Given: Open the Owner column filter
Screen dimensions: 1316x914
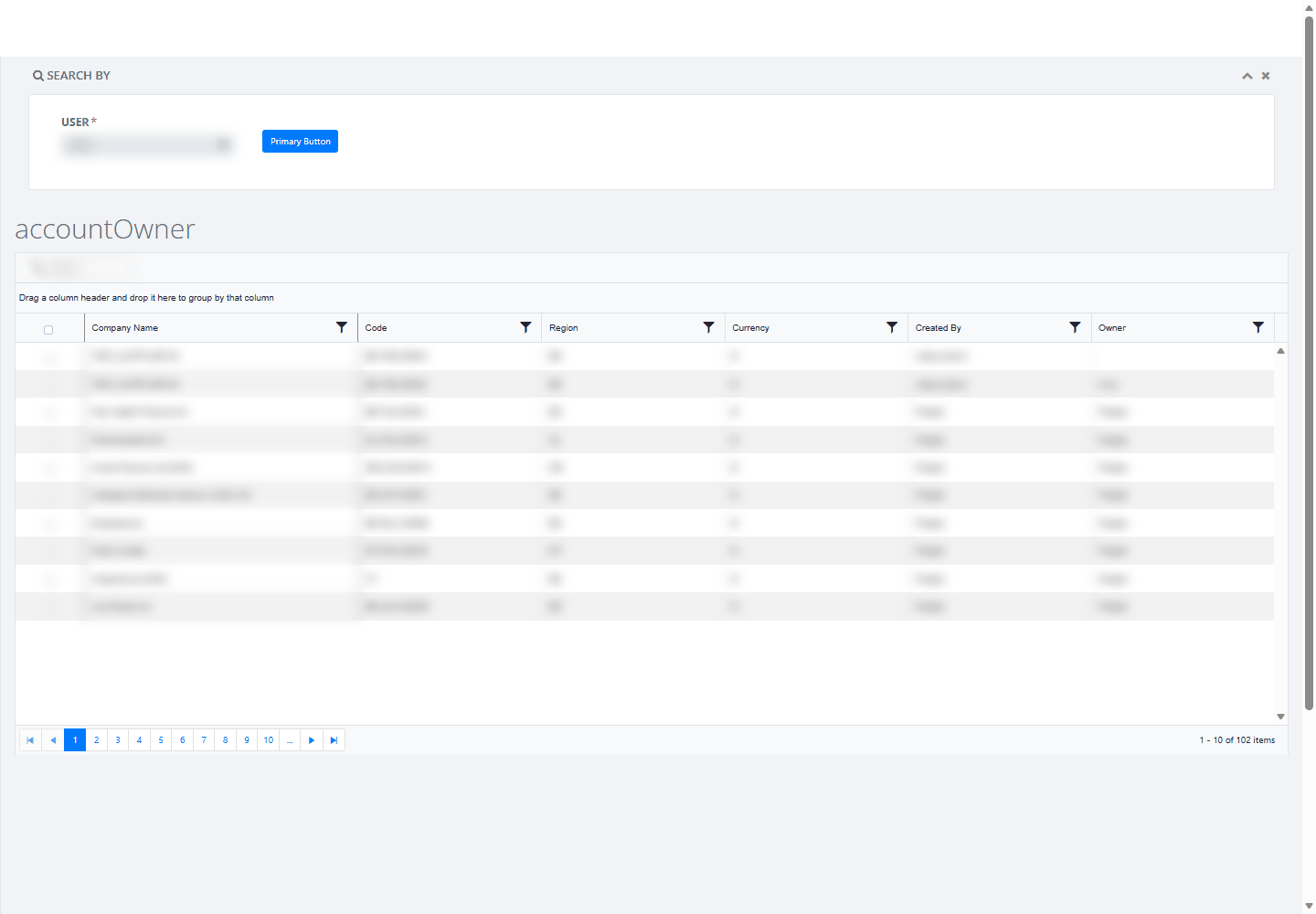Looking at the screenshot, I should (x=1258, y=327).
